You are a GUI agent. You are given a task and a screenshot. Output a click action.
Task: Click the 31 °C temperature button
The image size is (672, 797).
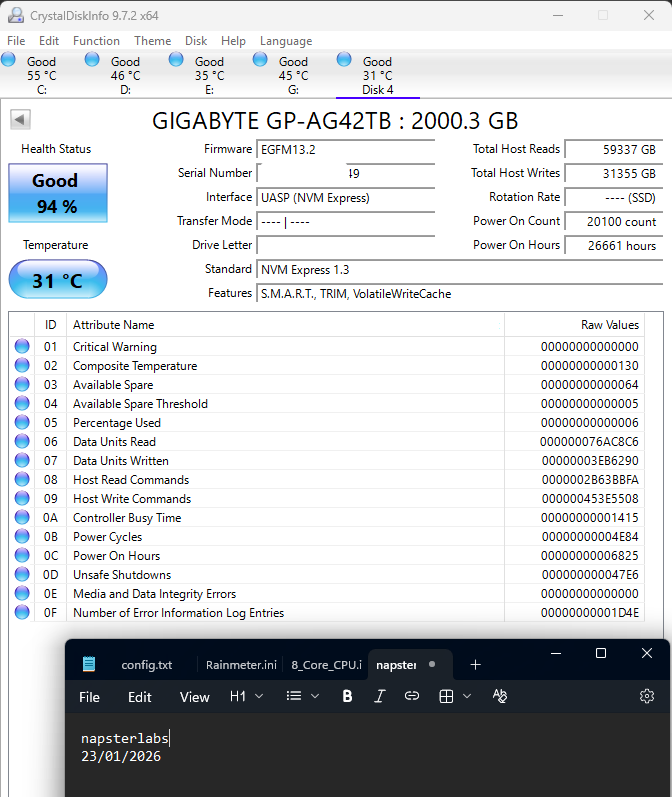coord(55,281)
